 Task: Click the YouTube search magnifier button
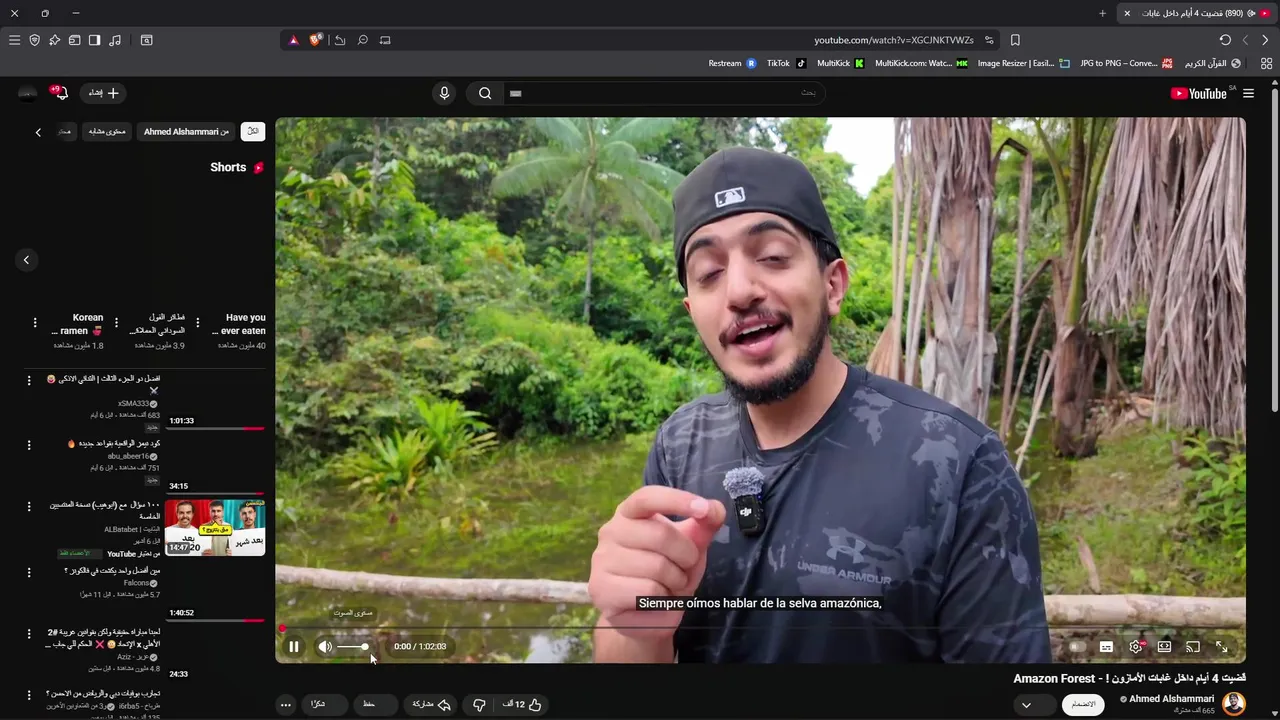click(x=485, y=93)
